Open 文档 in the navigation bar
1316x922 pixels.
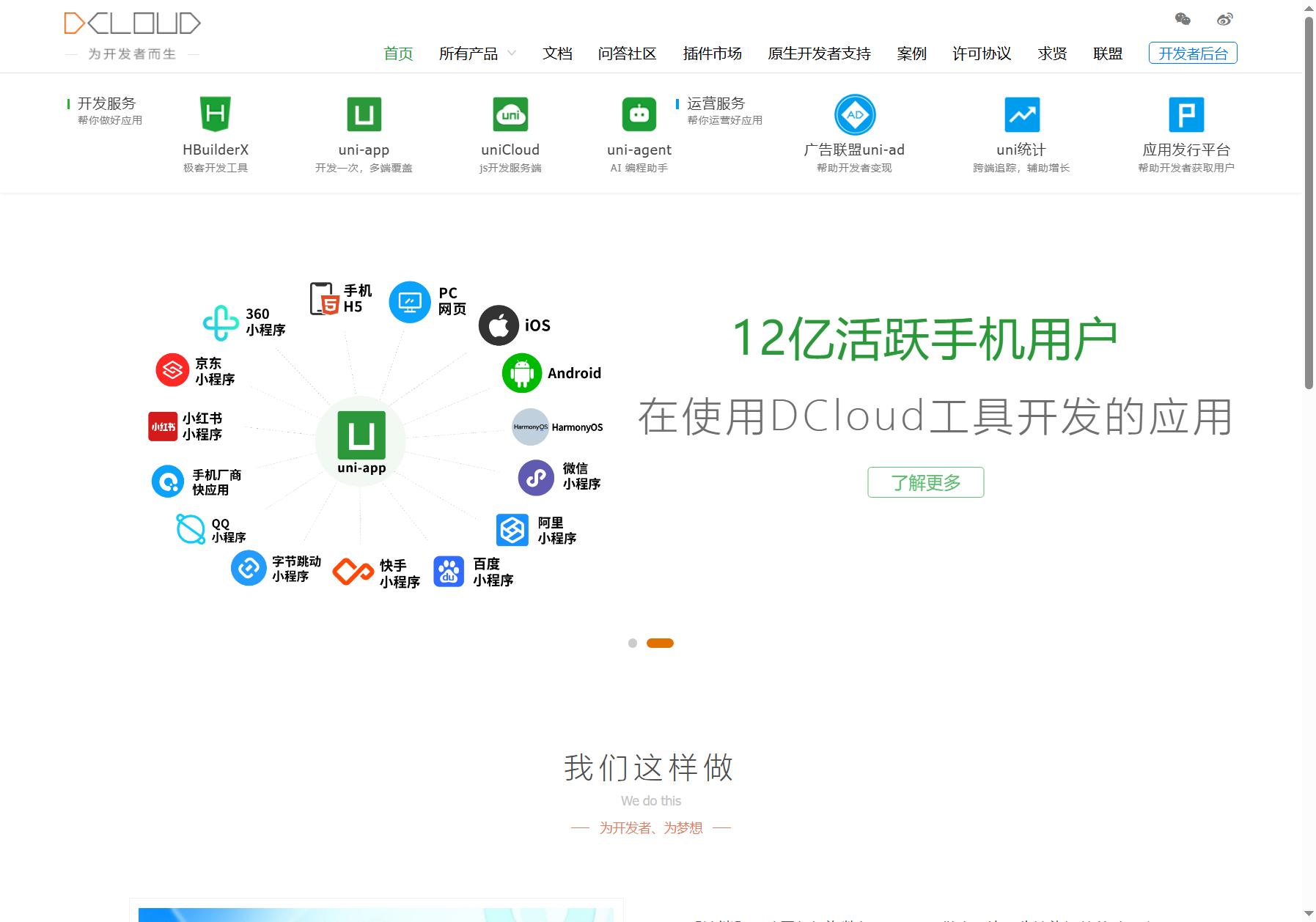click(x=557, y=54)
